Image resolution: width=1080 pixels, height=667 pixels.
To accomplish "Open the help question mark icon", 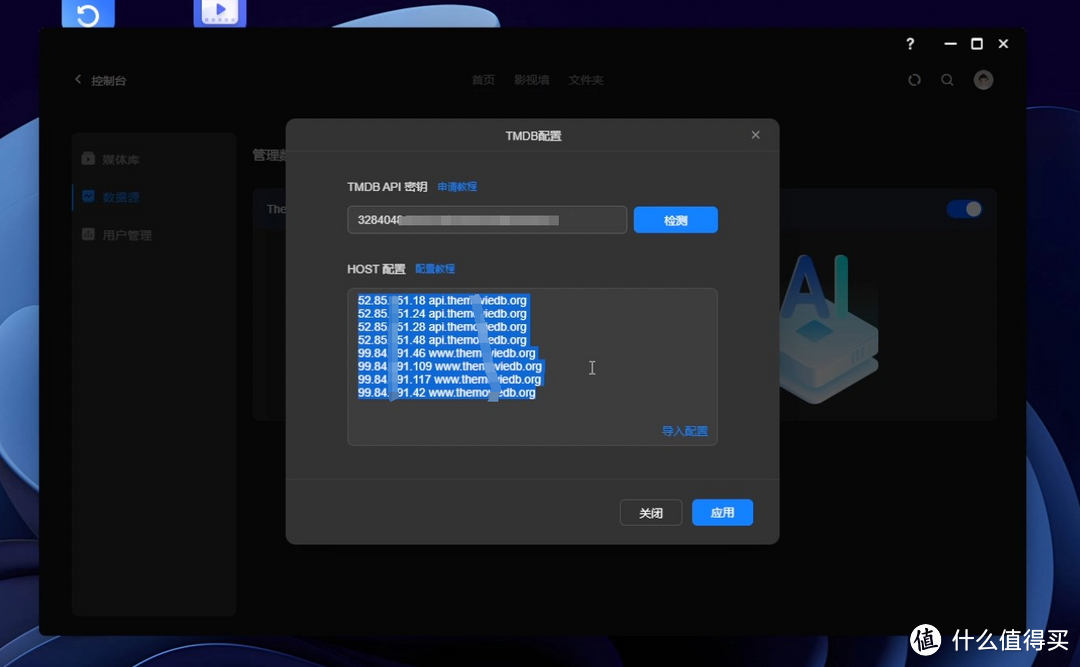I will [x=910, y=44].
